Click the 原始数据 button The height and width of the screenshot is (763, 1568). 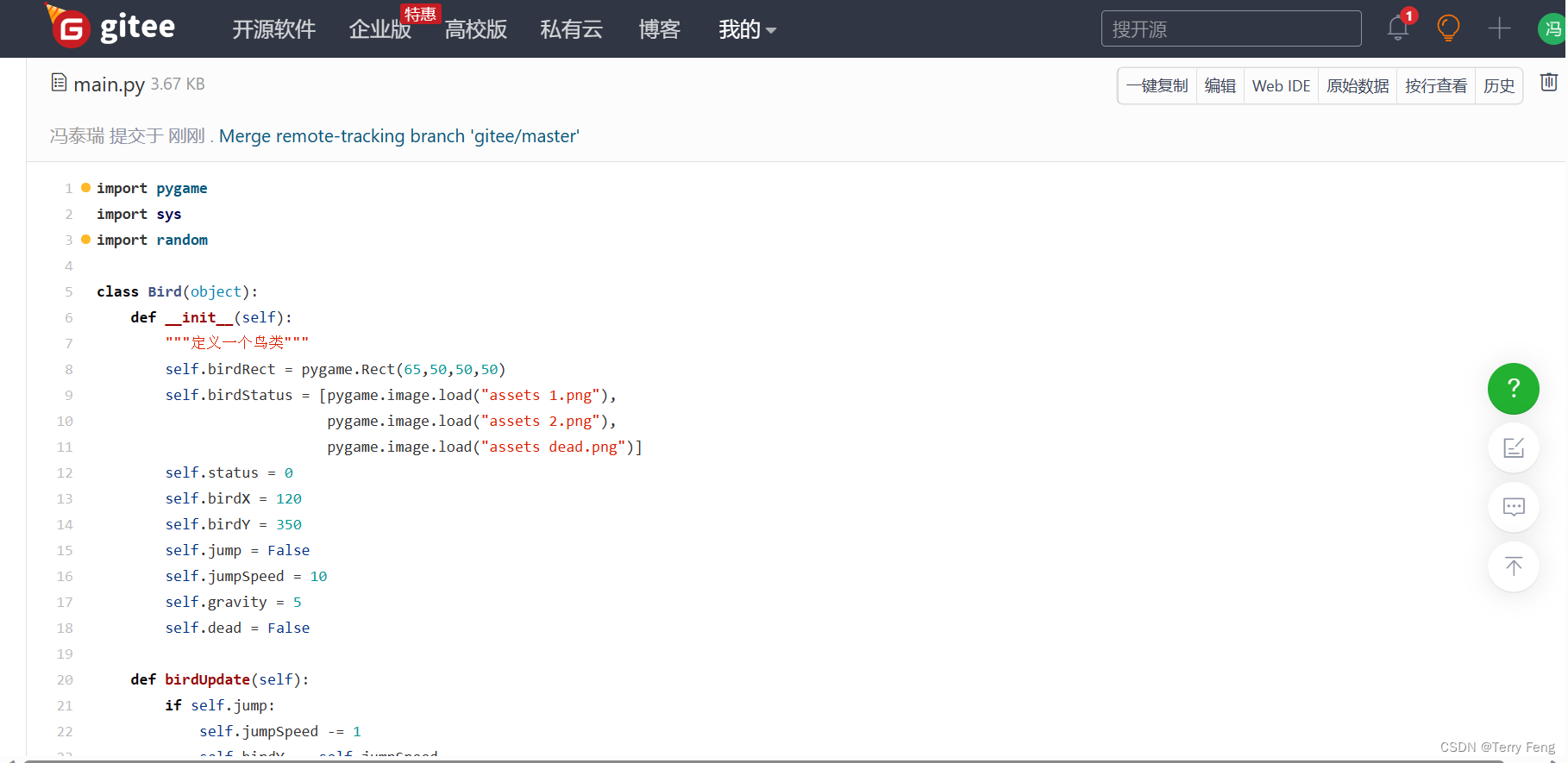[x=1358, y=86]
